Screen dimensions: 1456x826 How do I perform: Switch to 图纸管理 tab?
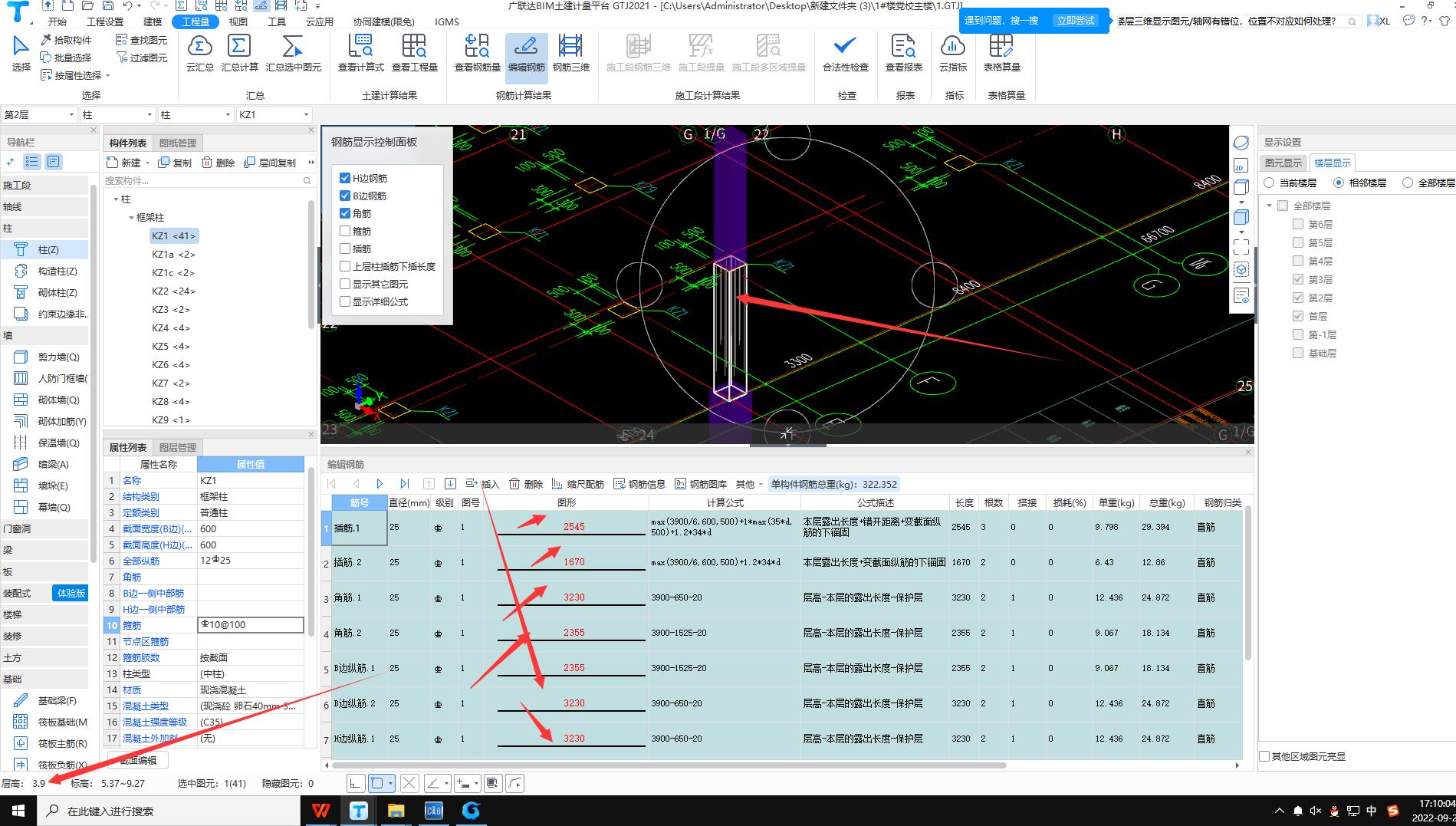point(178,143)
